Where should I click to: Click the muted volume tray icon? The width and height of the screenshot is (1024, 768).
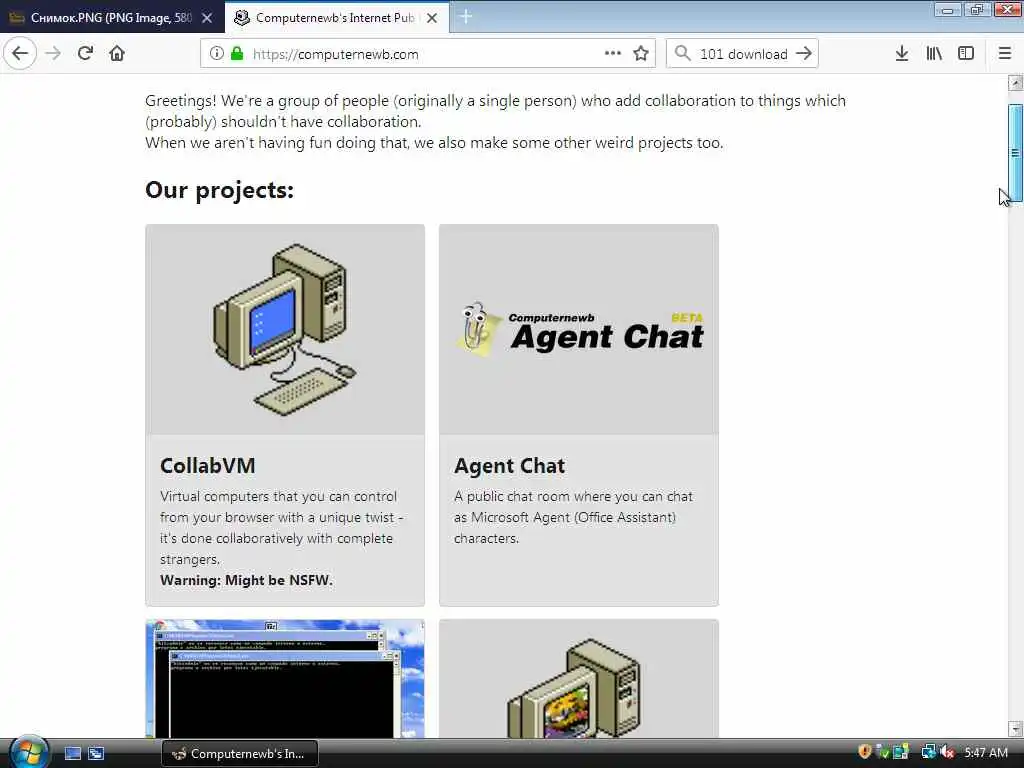948,752
